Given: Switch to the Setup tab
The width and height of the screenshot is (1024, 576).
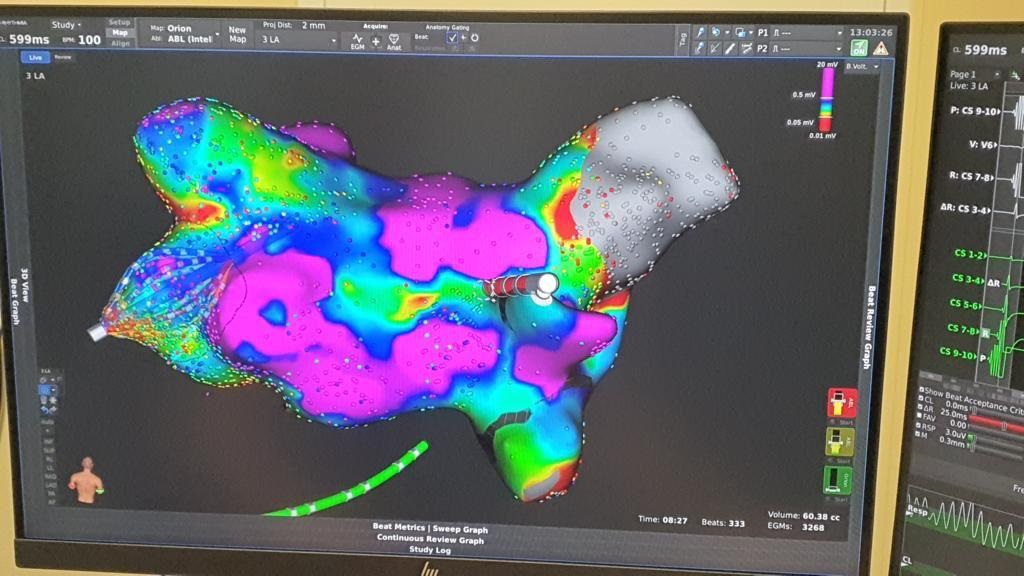Looking at the screenshot, I should pyautogui.click(x=120, y=22).
